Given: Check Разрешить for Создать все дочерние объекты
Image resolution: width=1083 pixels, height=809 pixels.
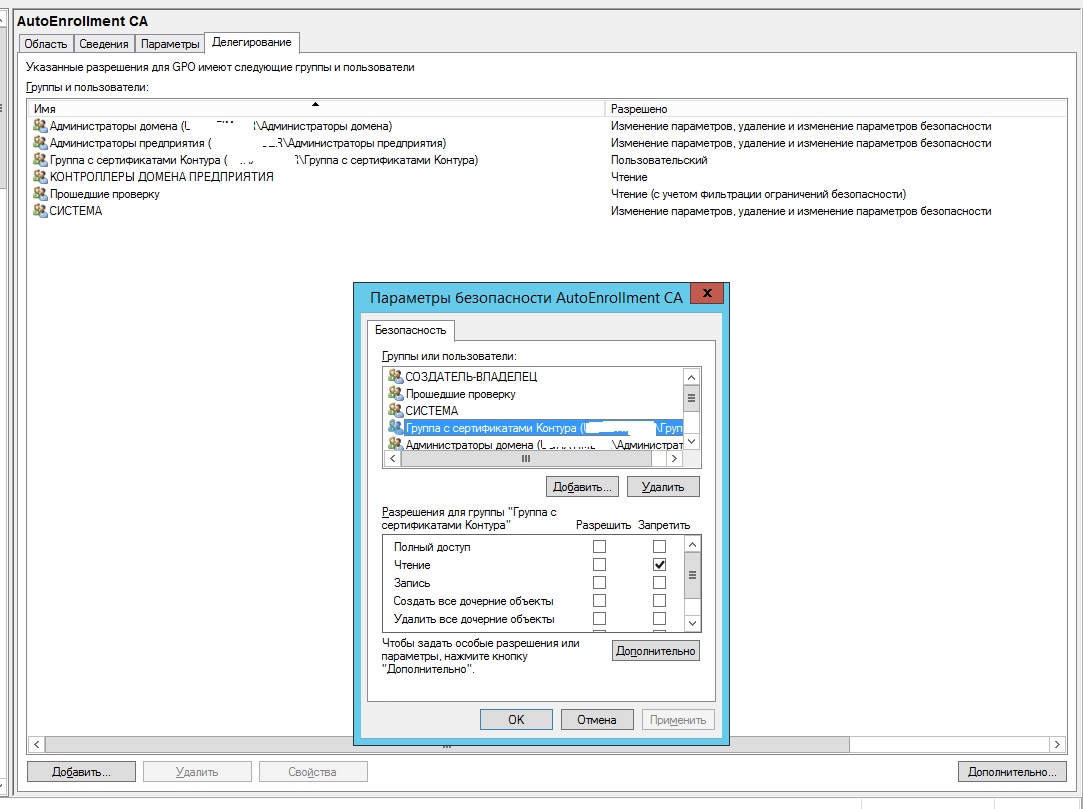Looking at the screenshot, I should (x=600, y=600).
